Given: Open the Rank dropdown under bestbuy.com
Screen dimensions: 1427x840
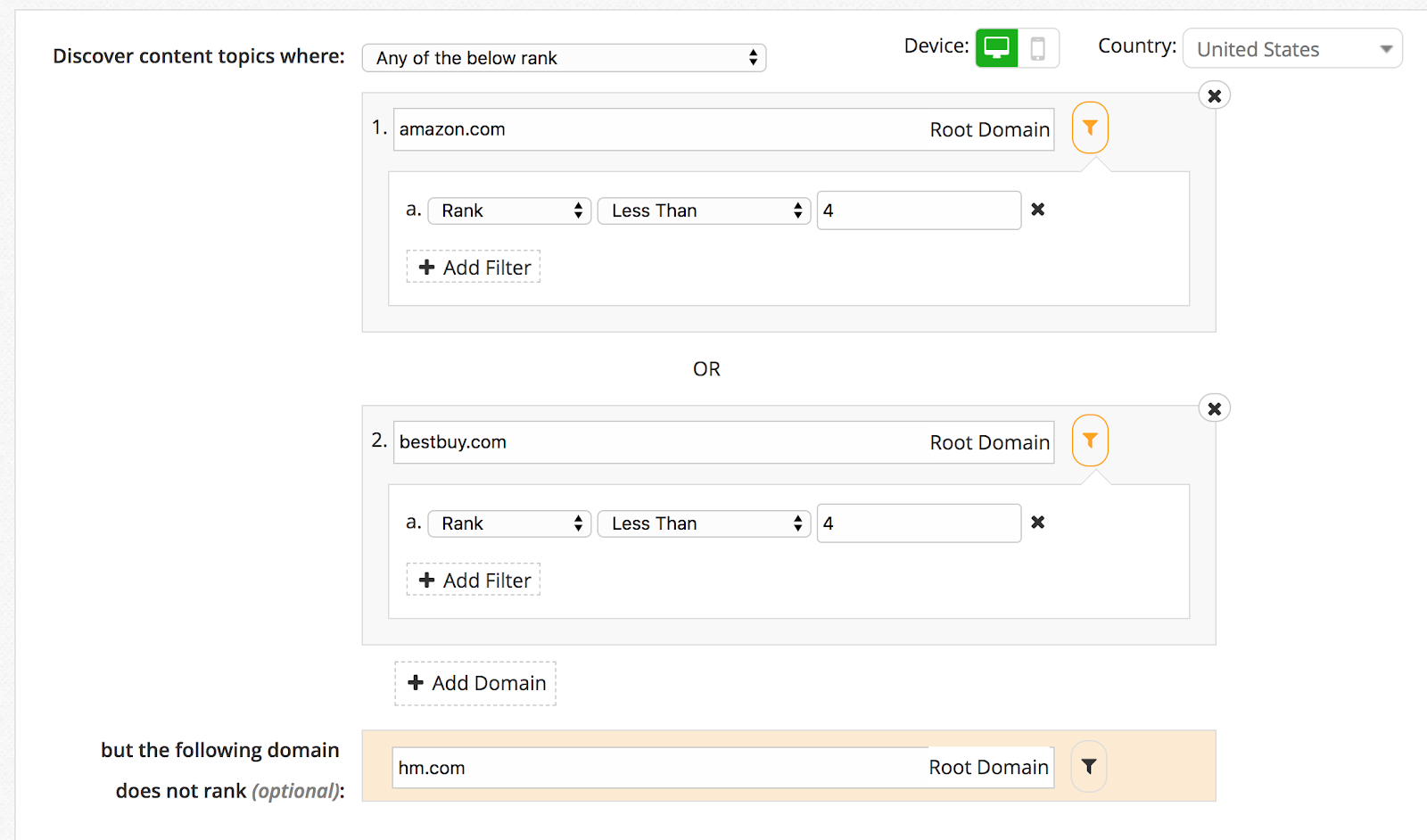Looking at the screenshot, I should pos(509,523).
